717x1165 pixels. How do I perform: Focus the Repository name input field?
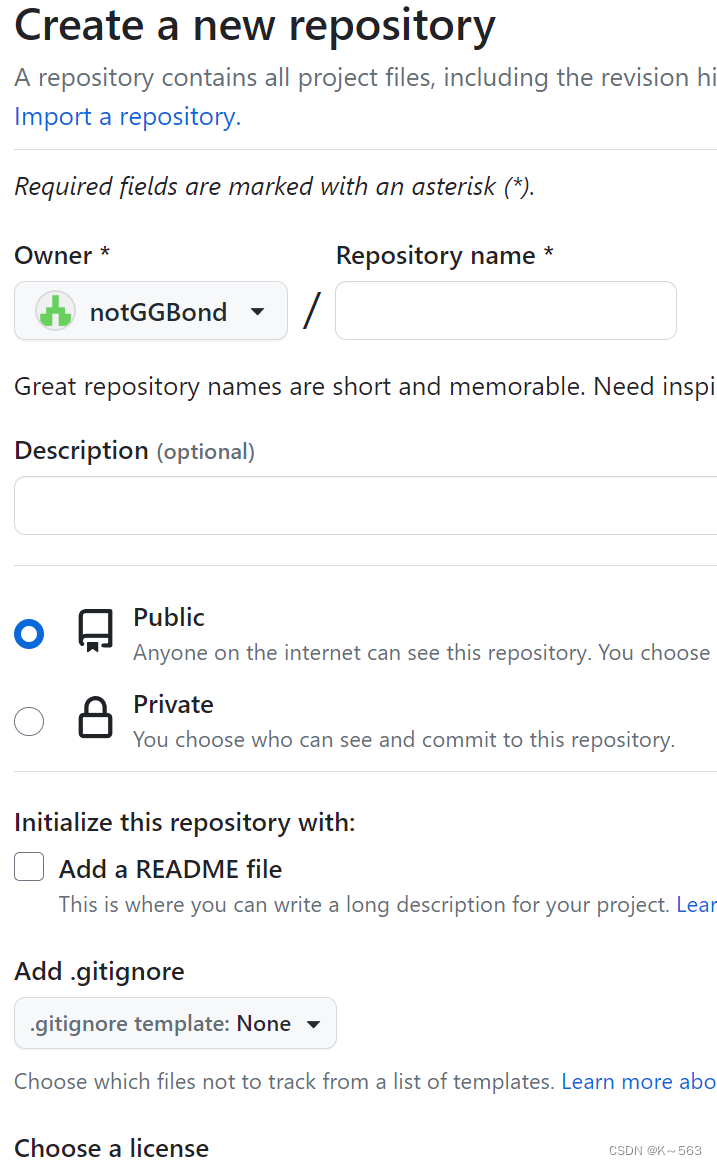pos(506,311)
